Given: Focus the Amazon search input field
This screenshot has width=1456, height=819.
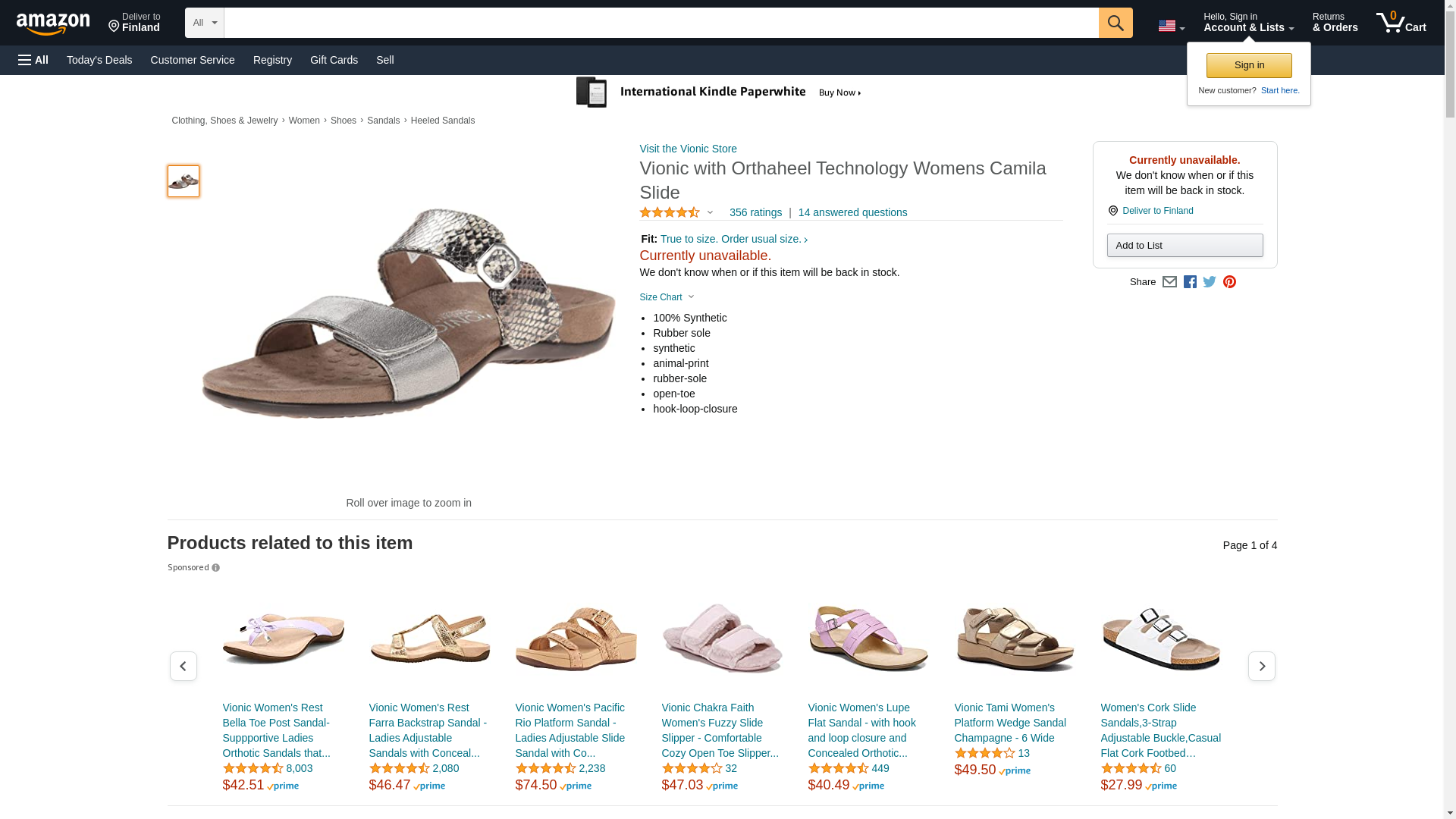Looking at the screenshot, I should point(661,23).
